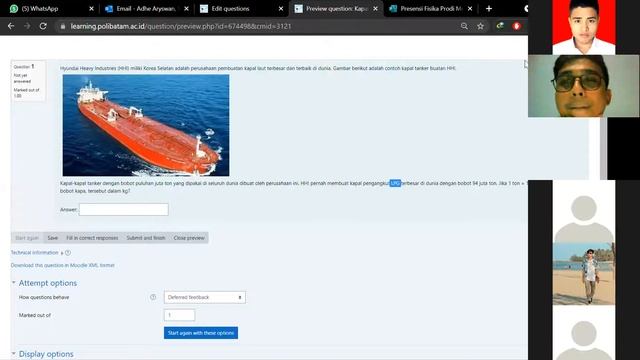640x360 pixels.
Task: Open the green browser extension icon
Action: click(500, 26)
